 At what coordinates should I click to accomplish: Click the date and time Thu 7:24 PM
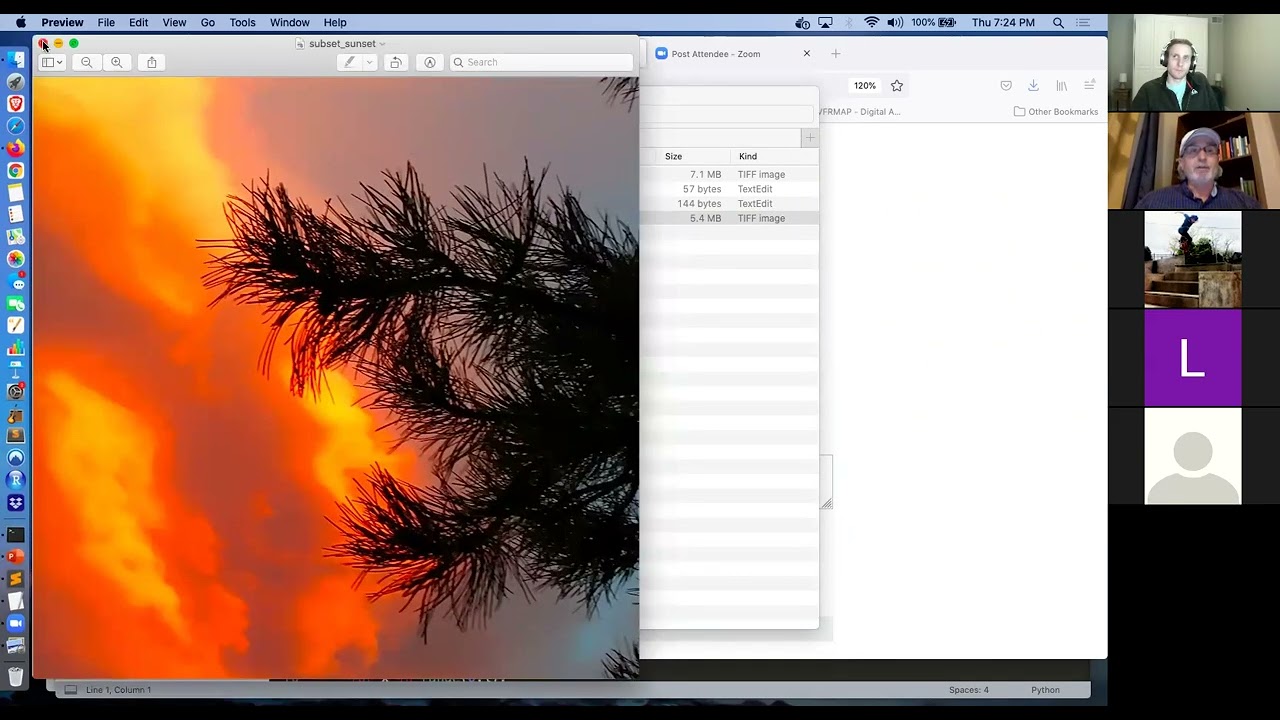(1003, 22)
